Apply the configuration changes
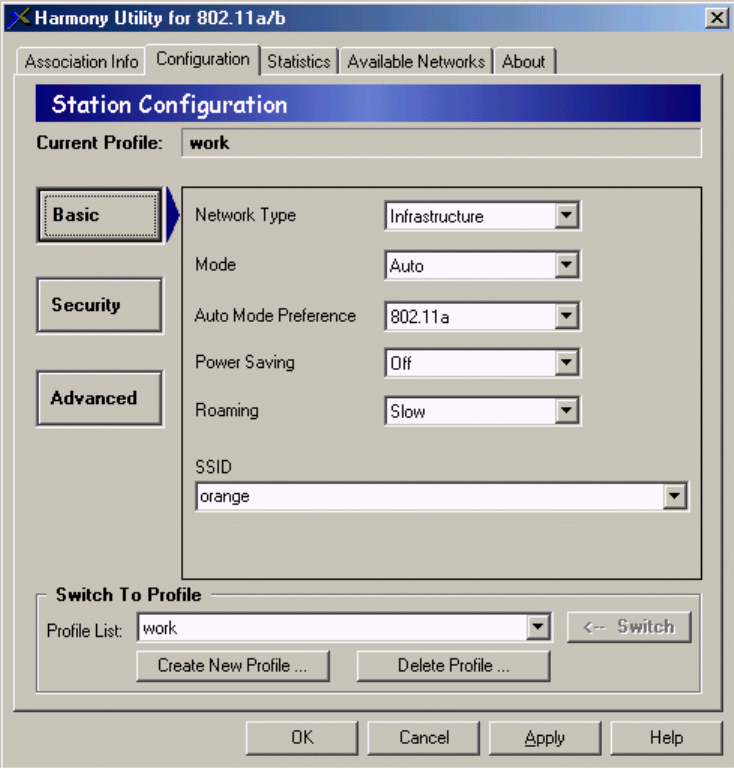The height and width of the screenshot is (769, 734). click(x=545, y=738)
